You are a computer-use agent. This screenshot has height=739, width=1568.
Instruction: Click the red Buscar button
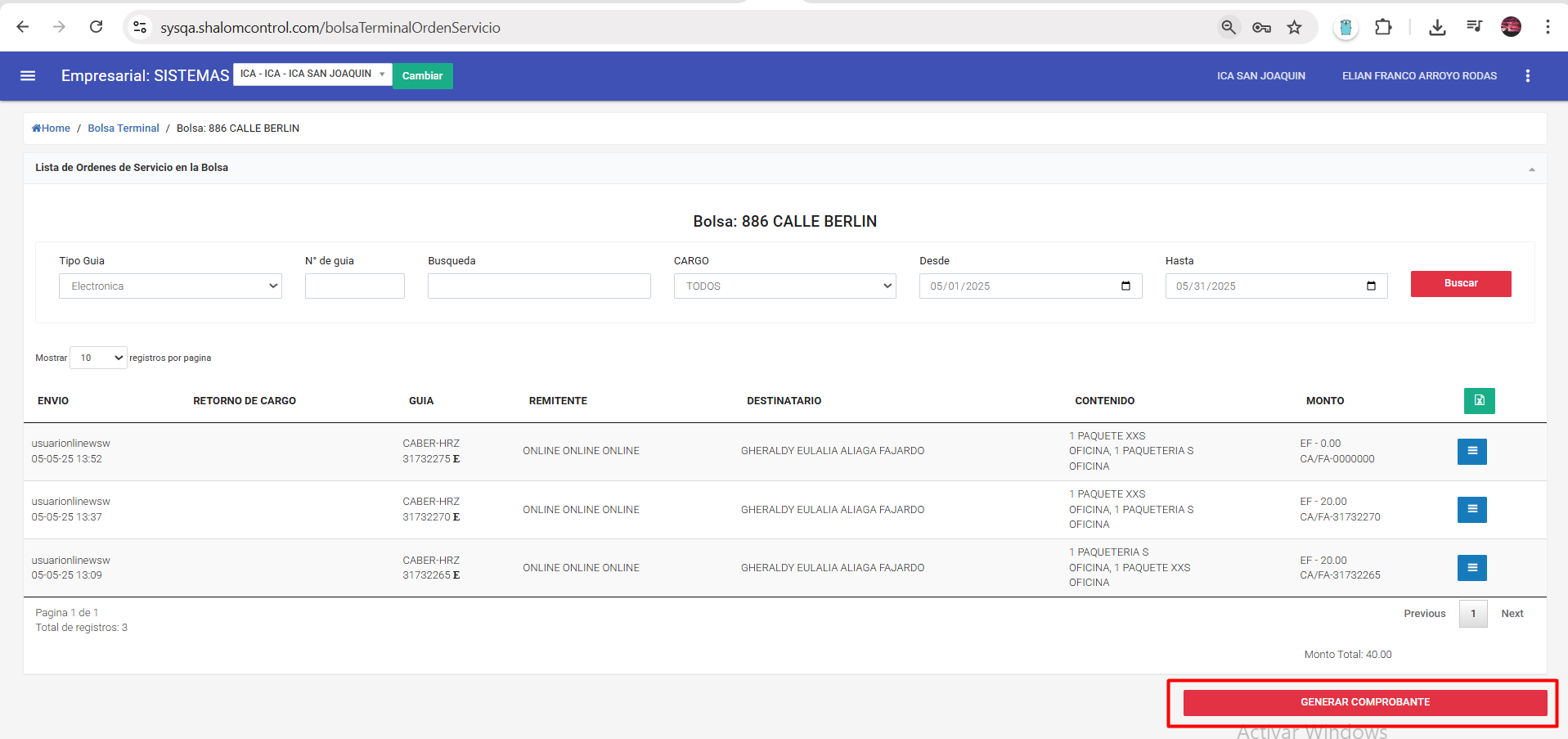tap(1460, 284)
